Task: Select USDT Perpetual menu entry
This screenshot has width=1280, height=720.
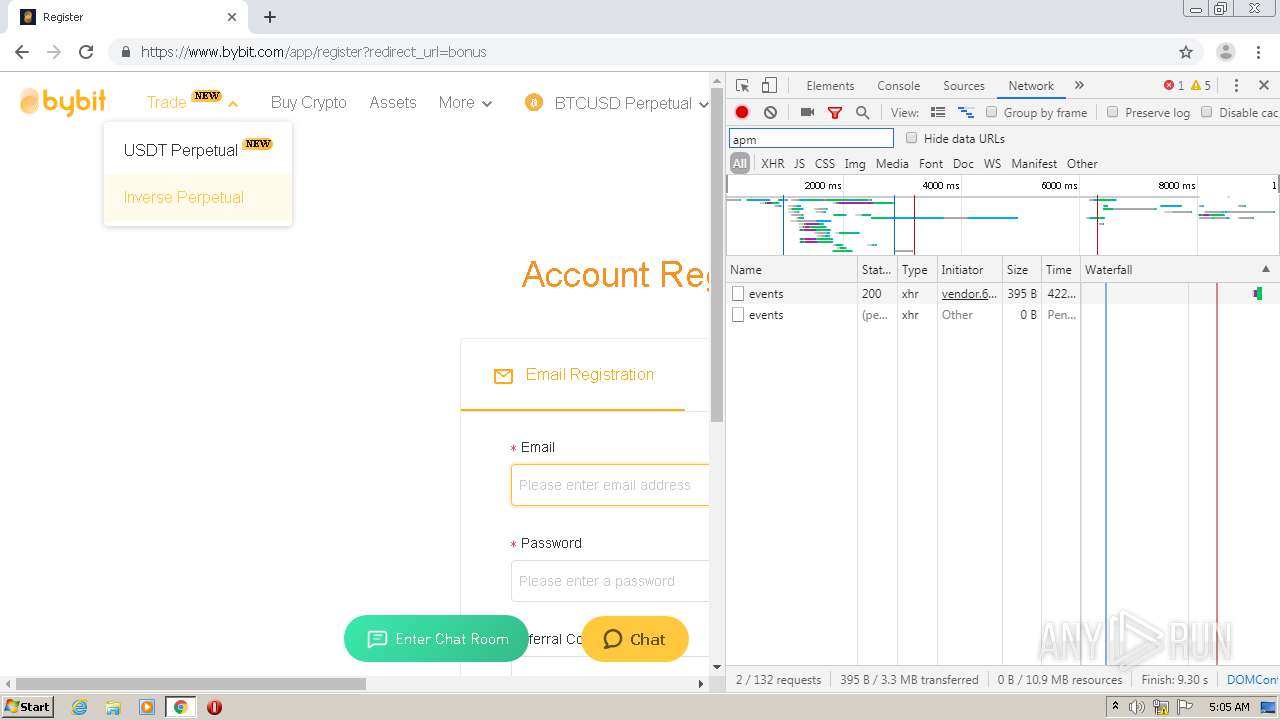Action: tap(197, 149)
